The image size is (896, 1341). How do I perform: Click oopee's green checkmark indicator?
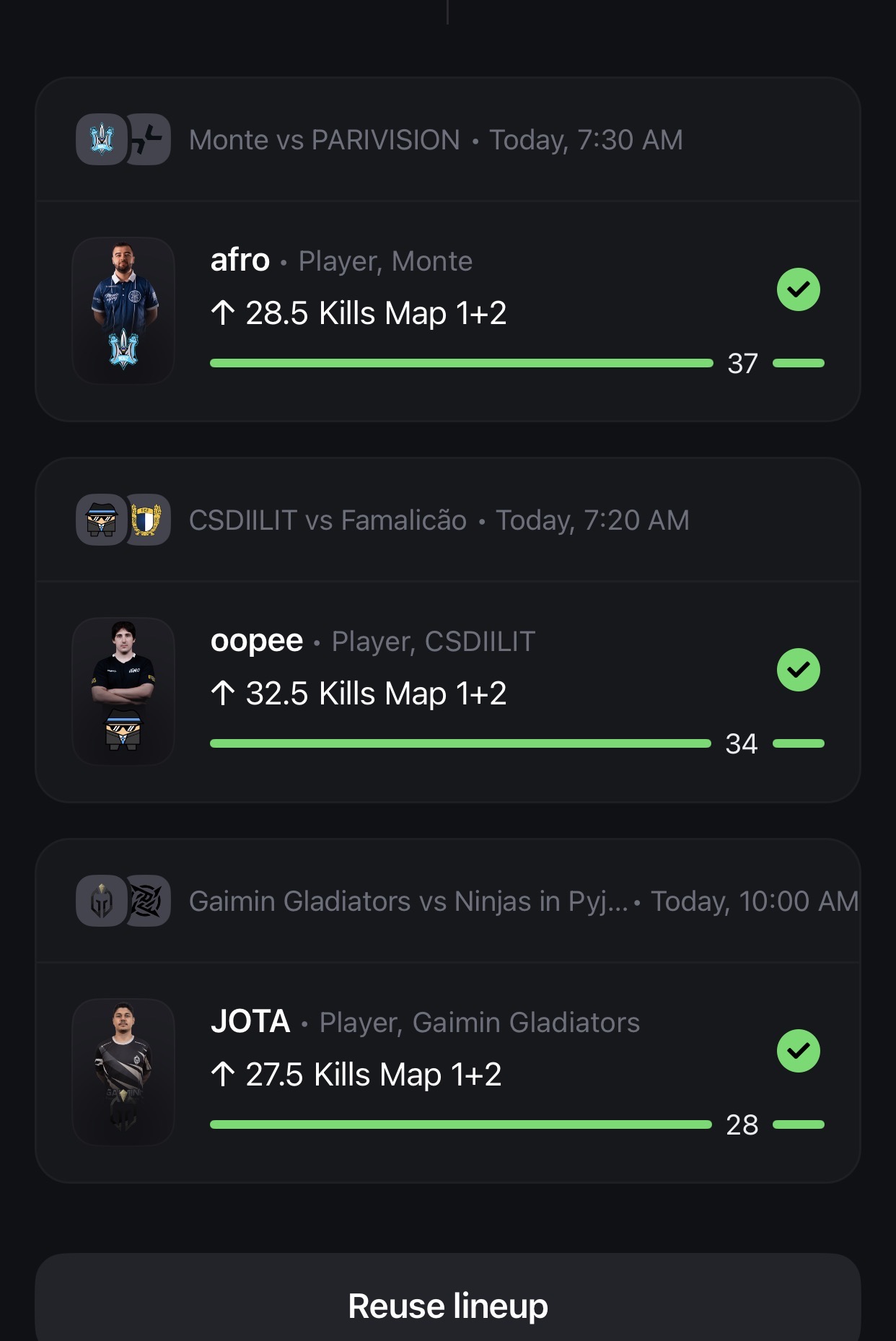coord(798,670)
